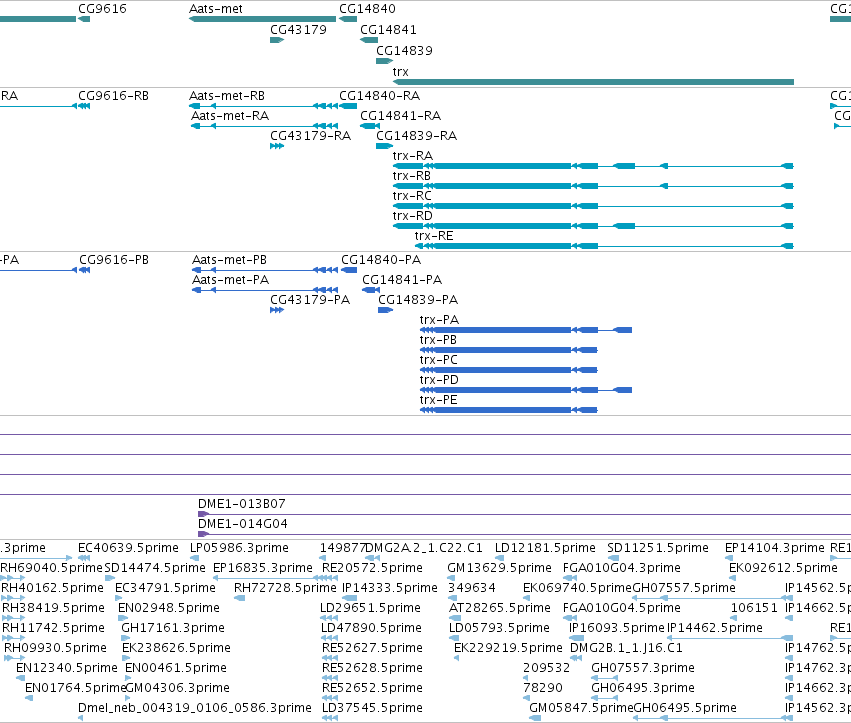
Task: Select the Aats-met-RB transcript
Action: point(263,106)
